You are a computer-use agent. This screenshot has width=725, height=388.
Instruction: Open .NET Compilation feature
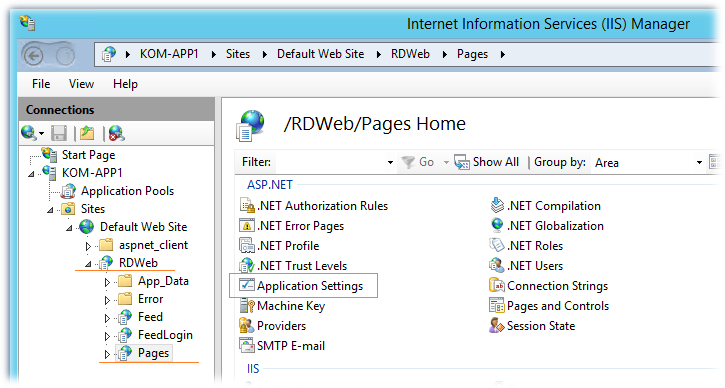[x=546, y=206]
